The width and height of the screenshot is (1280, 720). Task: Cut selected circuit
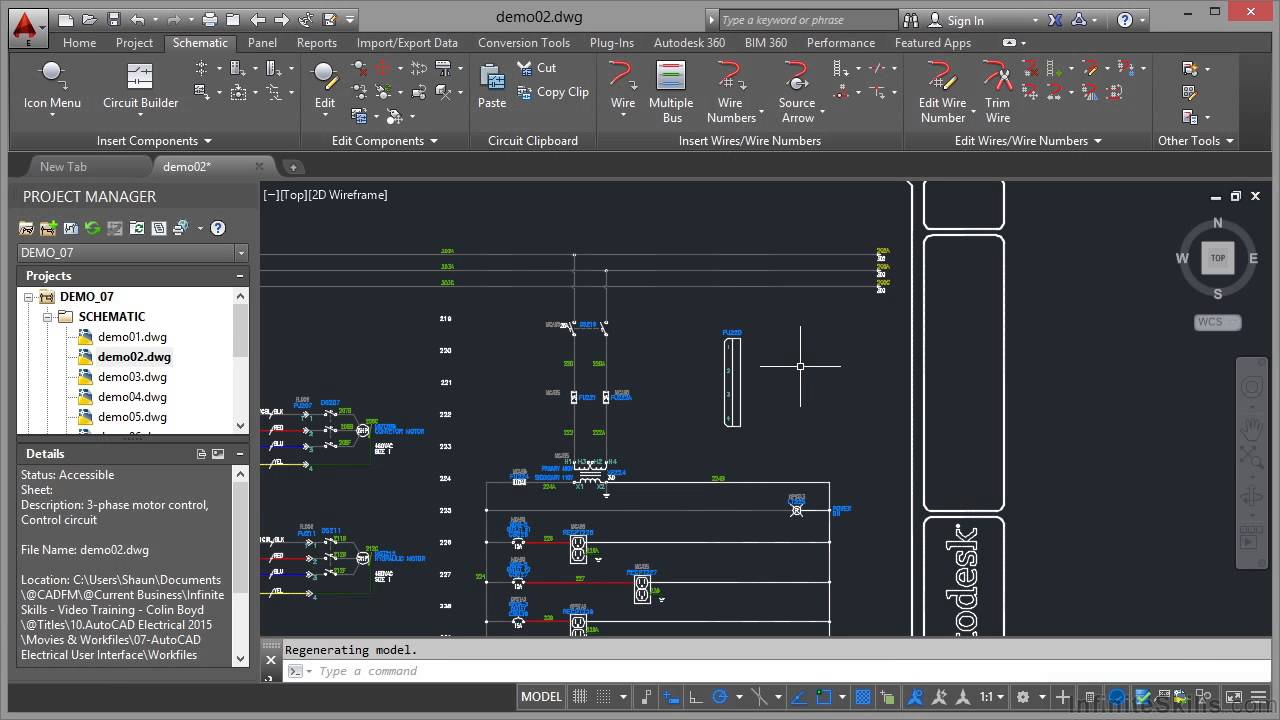tap(537, 68)
